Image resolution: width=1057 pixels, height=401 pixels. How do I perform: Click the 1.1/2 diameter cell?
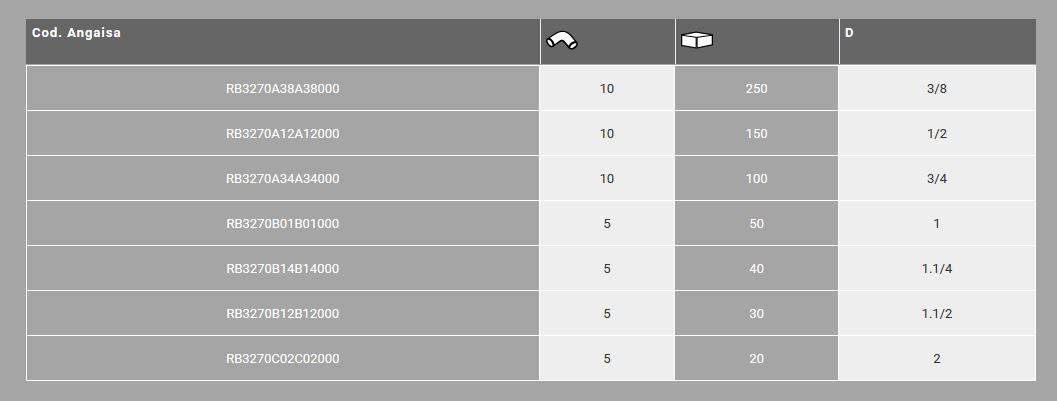937,314
